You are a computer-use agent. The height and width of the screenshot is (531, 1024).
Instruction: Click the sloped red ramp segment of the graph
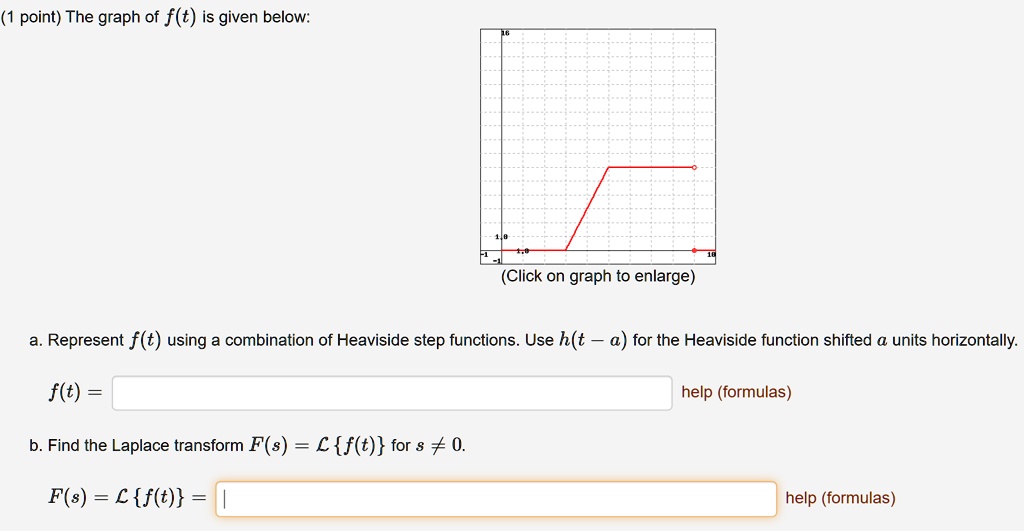click(587, 209)
